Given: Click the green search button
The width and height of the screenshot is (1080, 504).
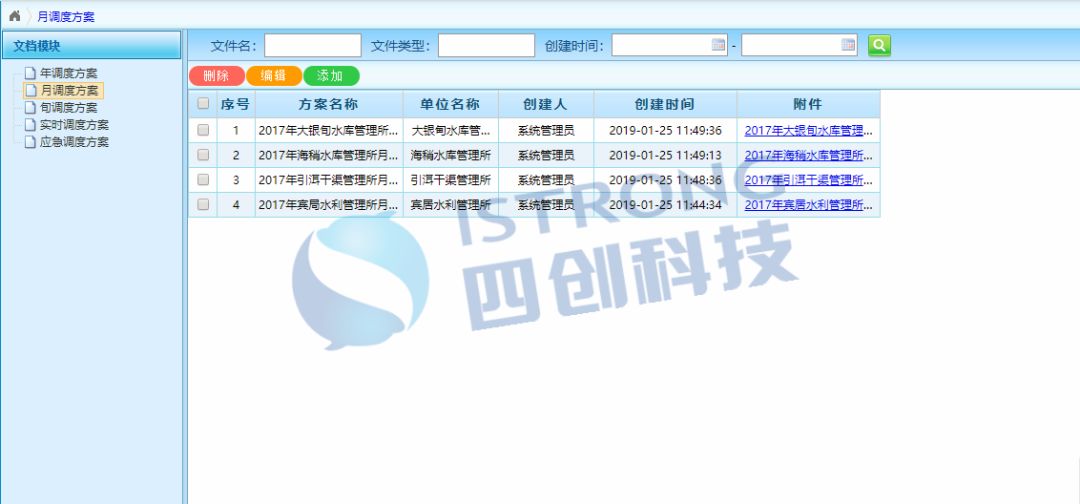Looking at the screenshot, I should 879,45.
